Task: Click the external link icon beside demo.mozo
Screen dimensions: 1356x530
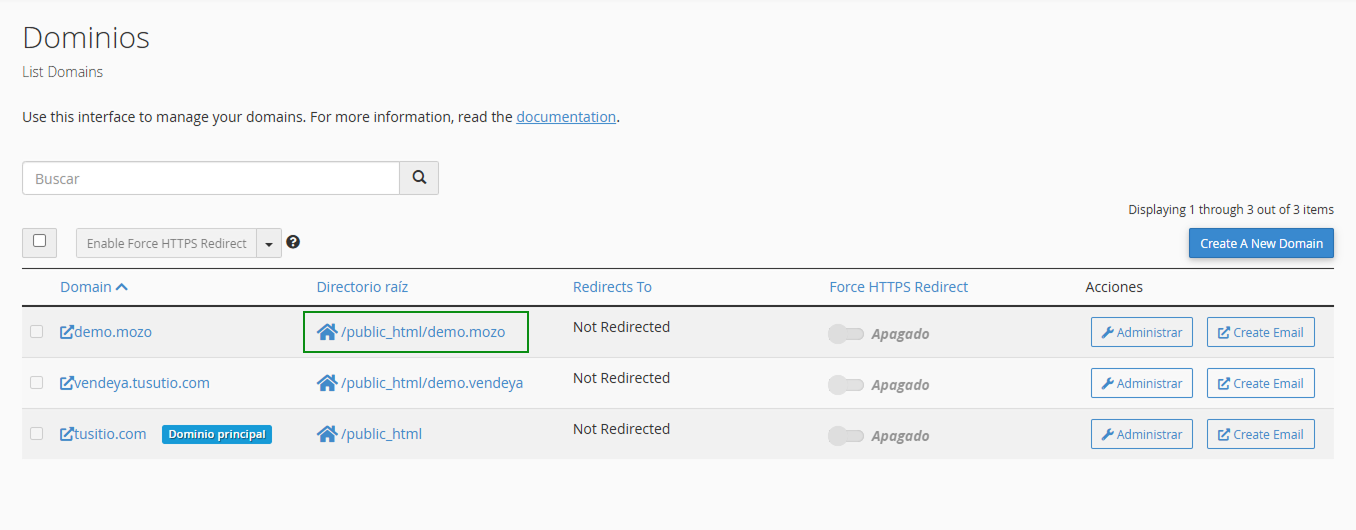Action: pos(67,332)
